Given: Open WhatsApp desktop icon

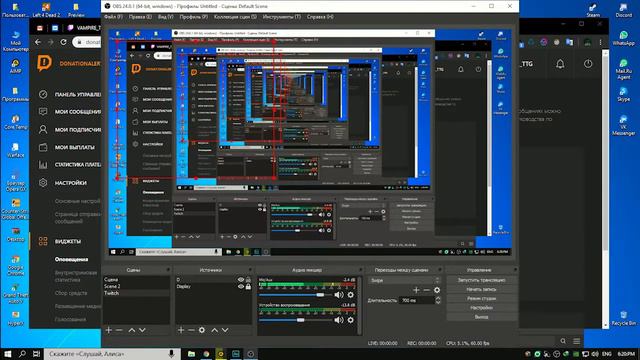Looking at the screenshot, I should tap(623, 38).
